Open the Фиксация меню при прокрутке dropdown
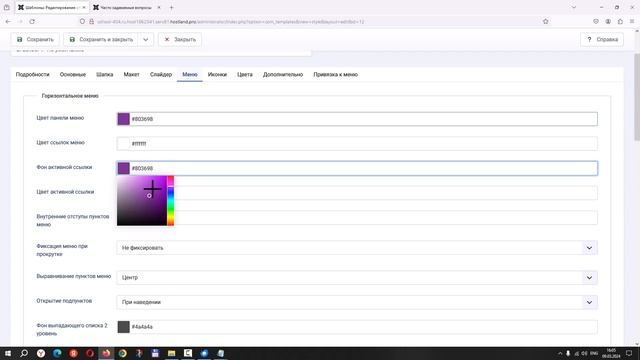Screen dimensions: 640x360 [357, 248]
